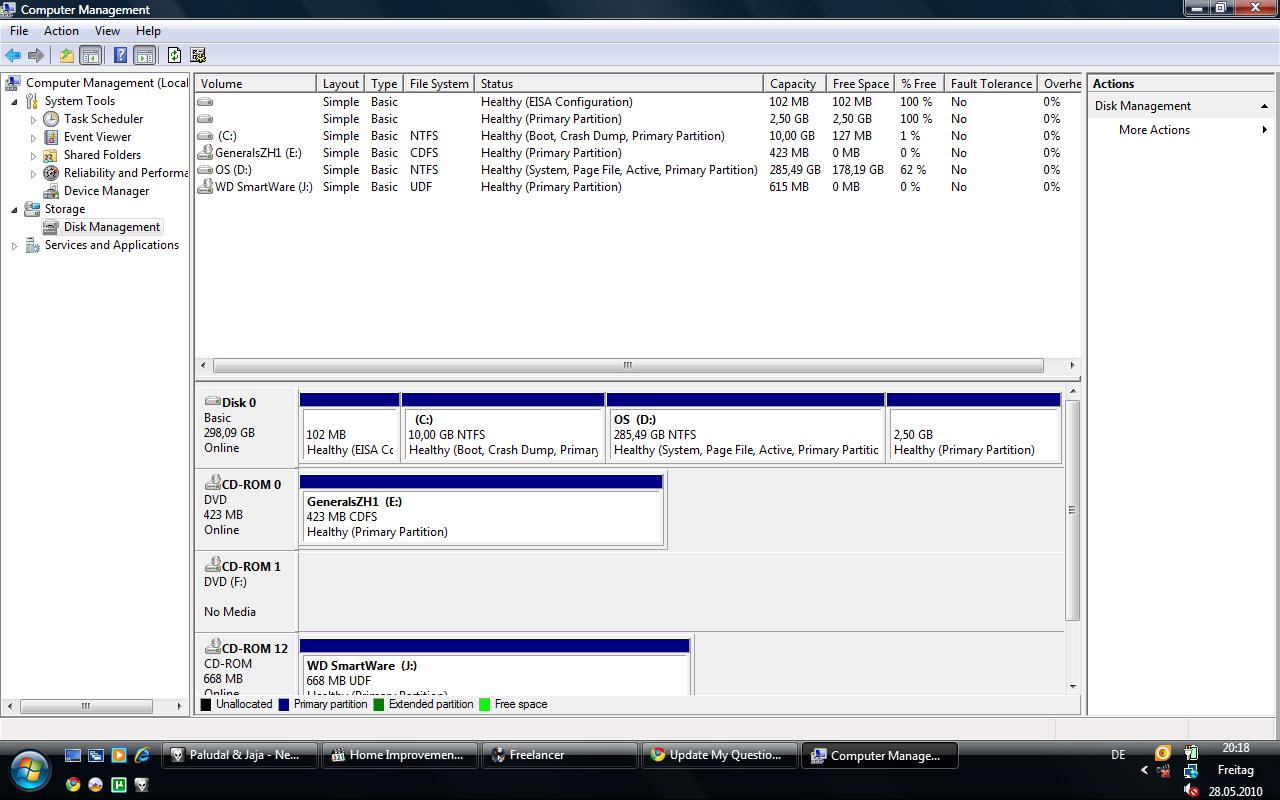This screenshot has width=1280, height=800.
Task: Select the 102 MB EISA partition block on Disk 0
Action: click(349, 427)
